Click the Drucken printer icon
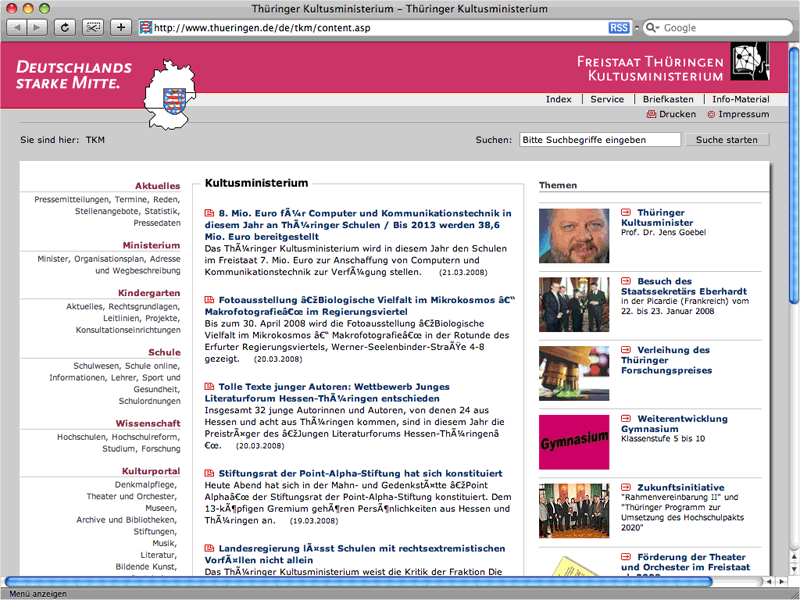 coord(651,115)
